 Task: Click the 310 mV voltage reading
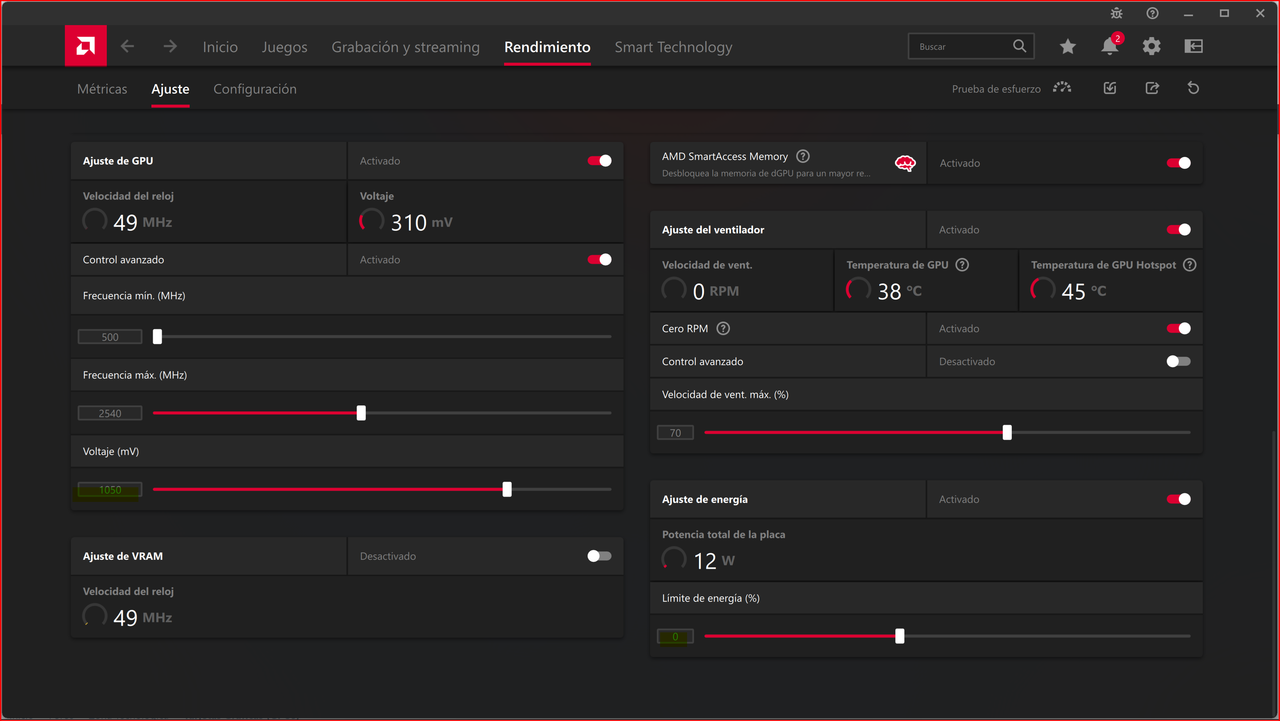[x=407, y=222]
